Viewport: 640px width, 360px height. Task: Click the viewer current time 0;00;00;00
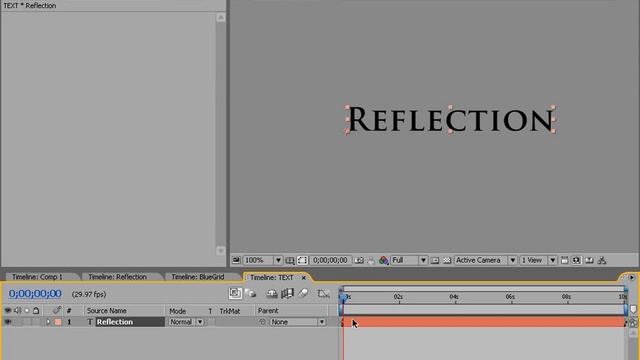click(330, 260)
